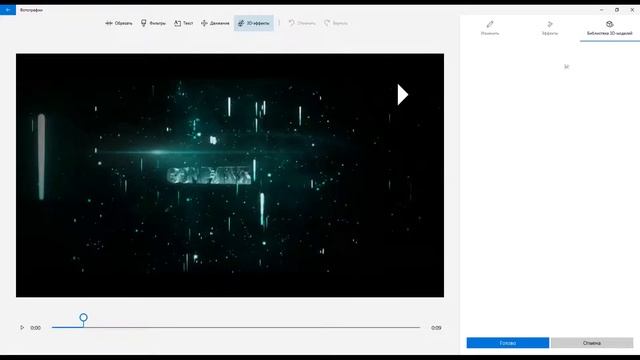Open the Текст (text) tool
The width and height of the screenshot is (640, 360).
(183, 23)
